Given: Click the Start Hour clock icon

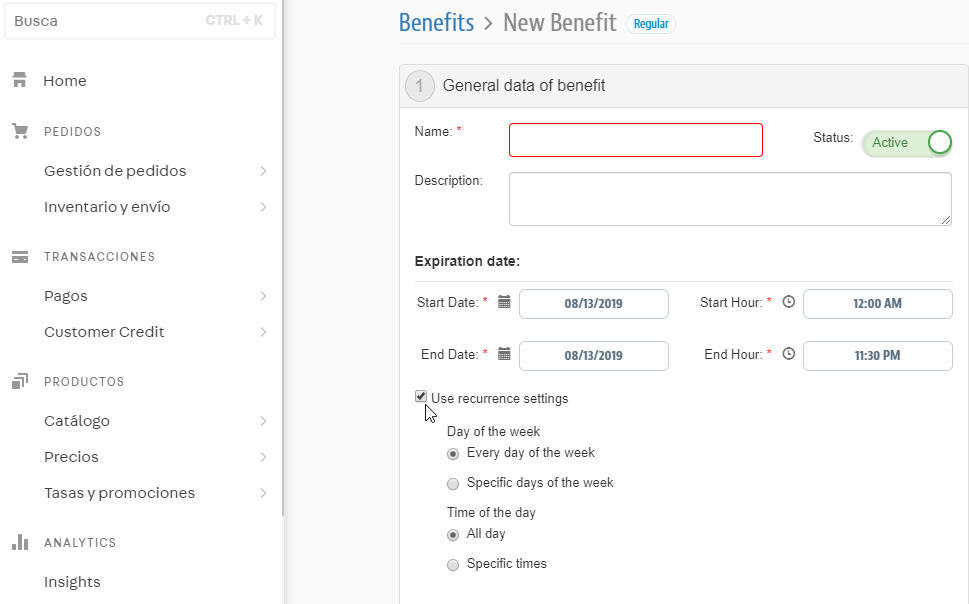Looking at the screenshot, I should 788,302.
